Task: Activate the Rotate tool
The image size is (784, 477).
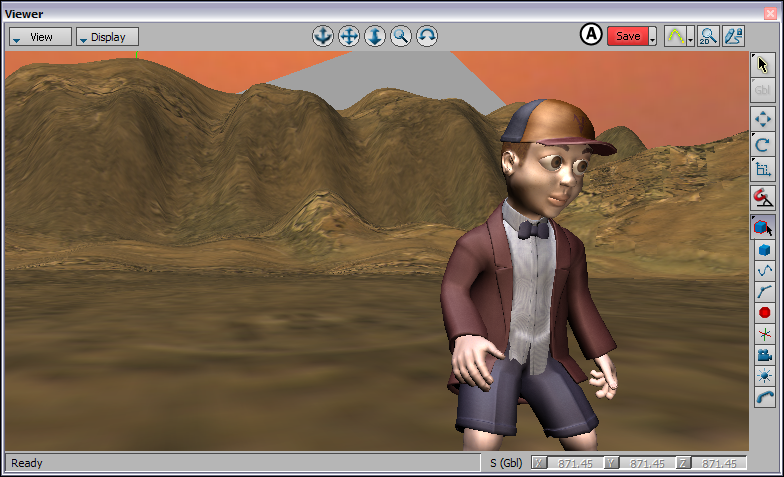Action: click(x=762, y=145)
